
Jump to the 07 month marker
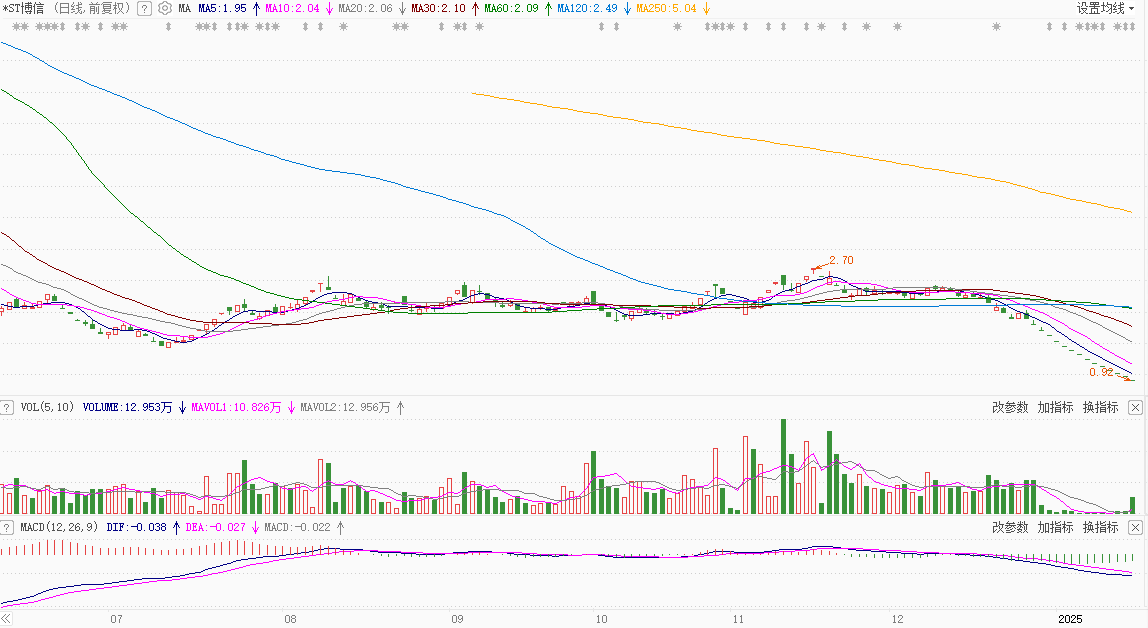pos(116,619)
